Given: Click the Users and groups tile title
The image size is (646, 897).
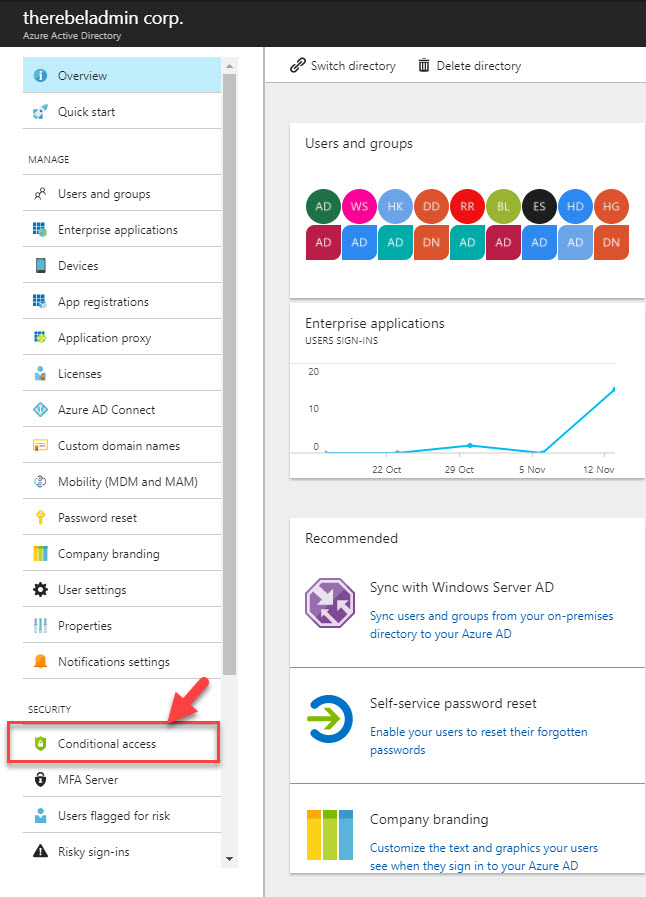Looking at the screenshot, I should tap(359, 144).
